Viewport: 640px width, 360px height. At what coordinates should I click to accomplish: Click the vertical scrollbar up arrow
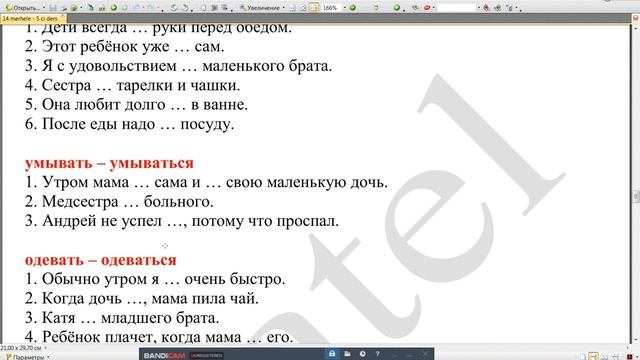point(636,28)
